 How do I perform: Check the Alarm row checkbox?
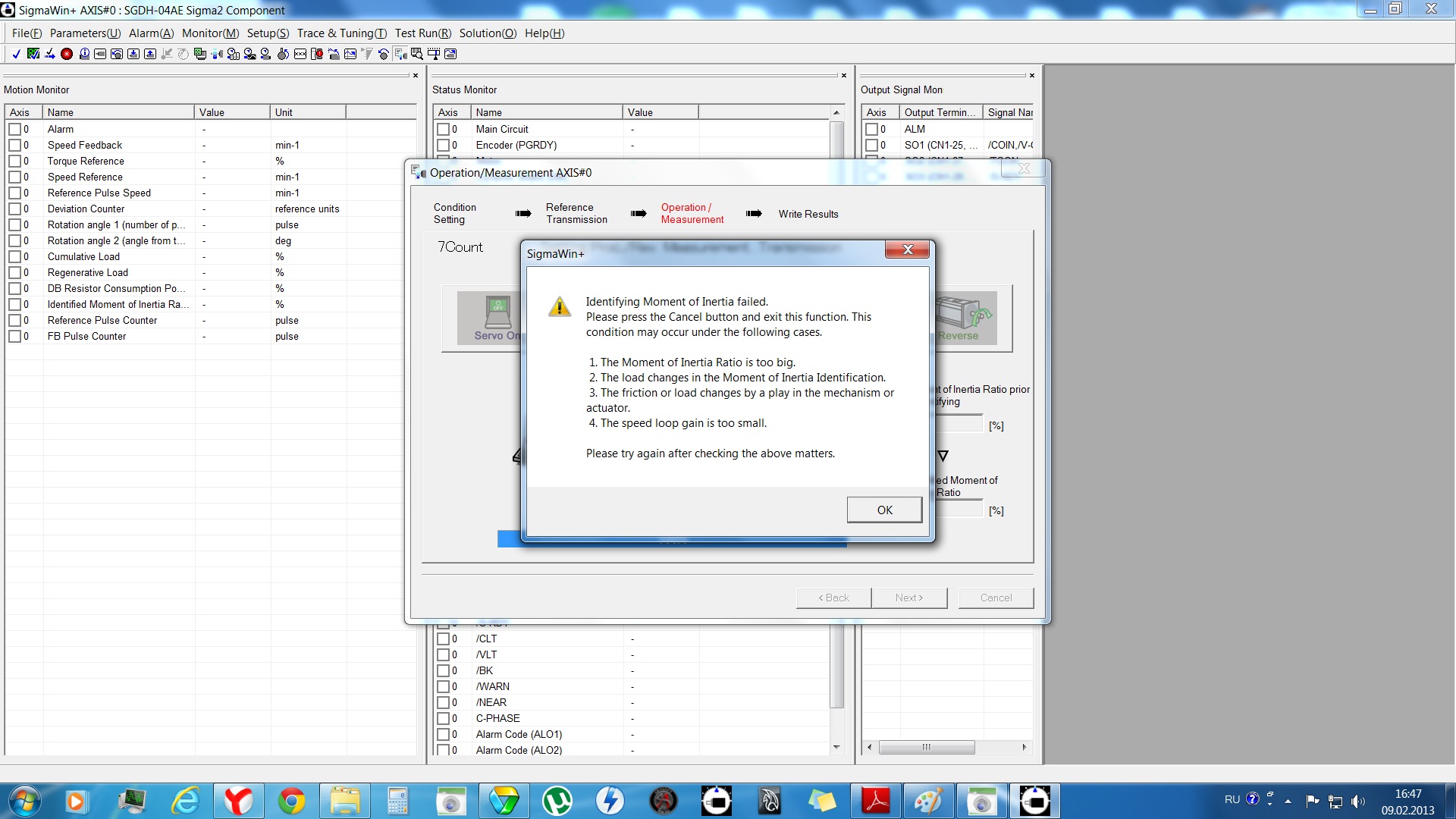pyautogui.click(x=14, y=130)
